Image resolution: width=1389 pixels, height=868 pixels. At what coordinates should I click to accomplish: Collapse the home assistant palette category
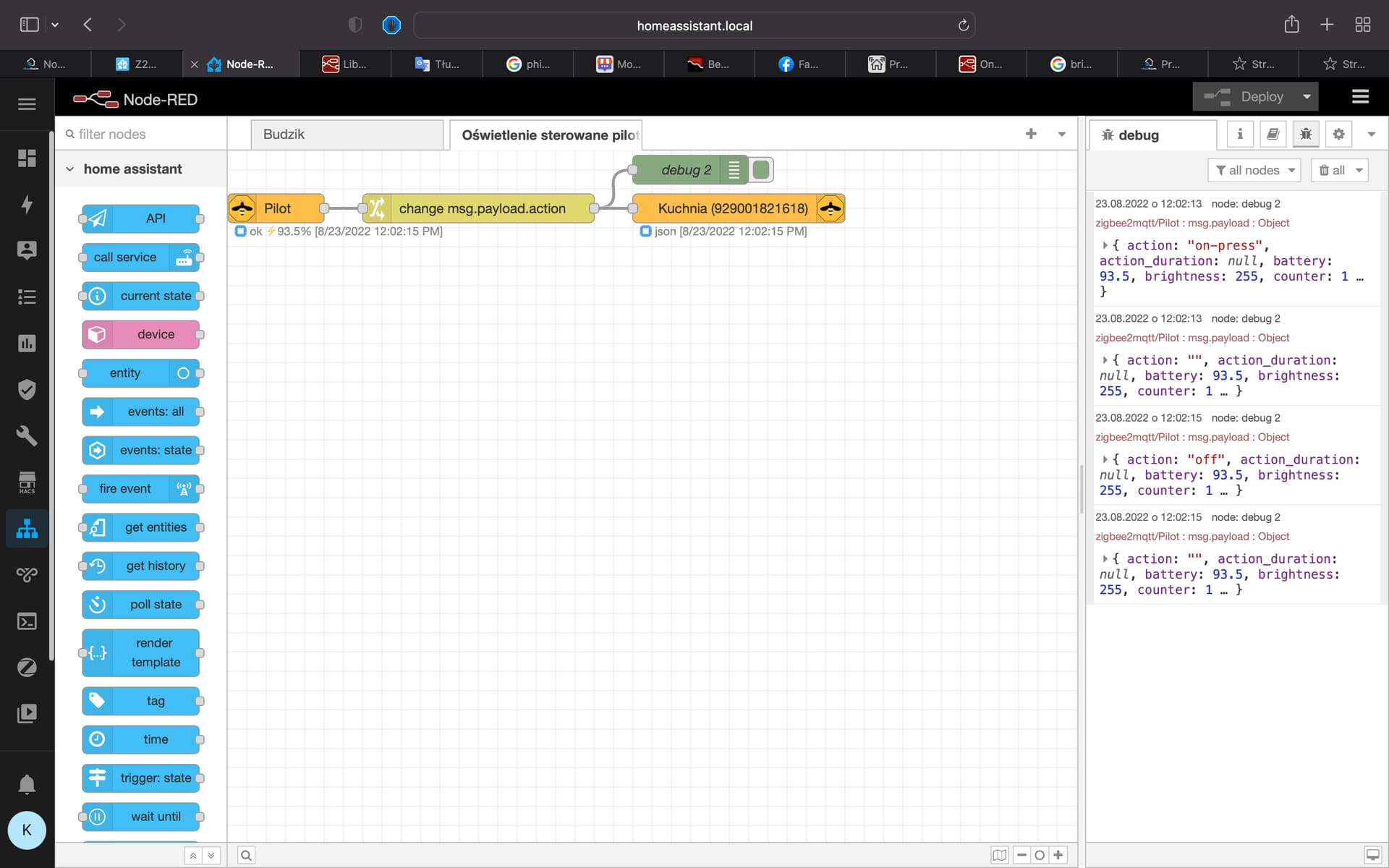point(140,169)
